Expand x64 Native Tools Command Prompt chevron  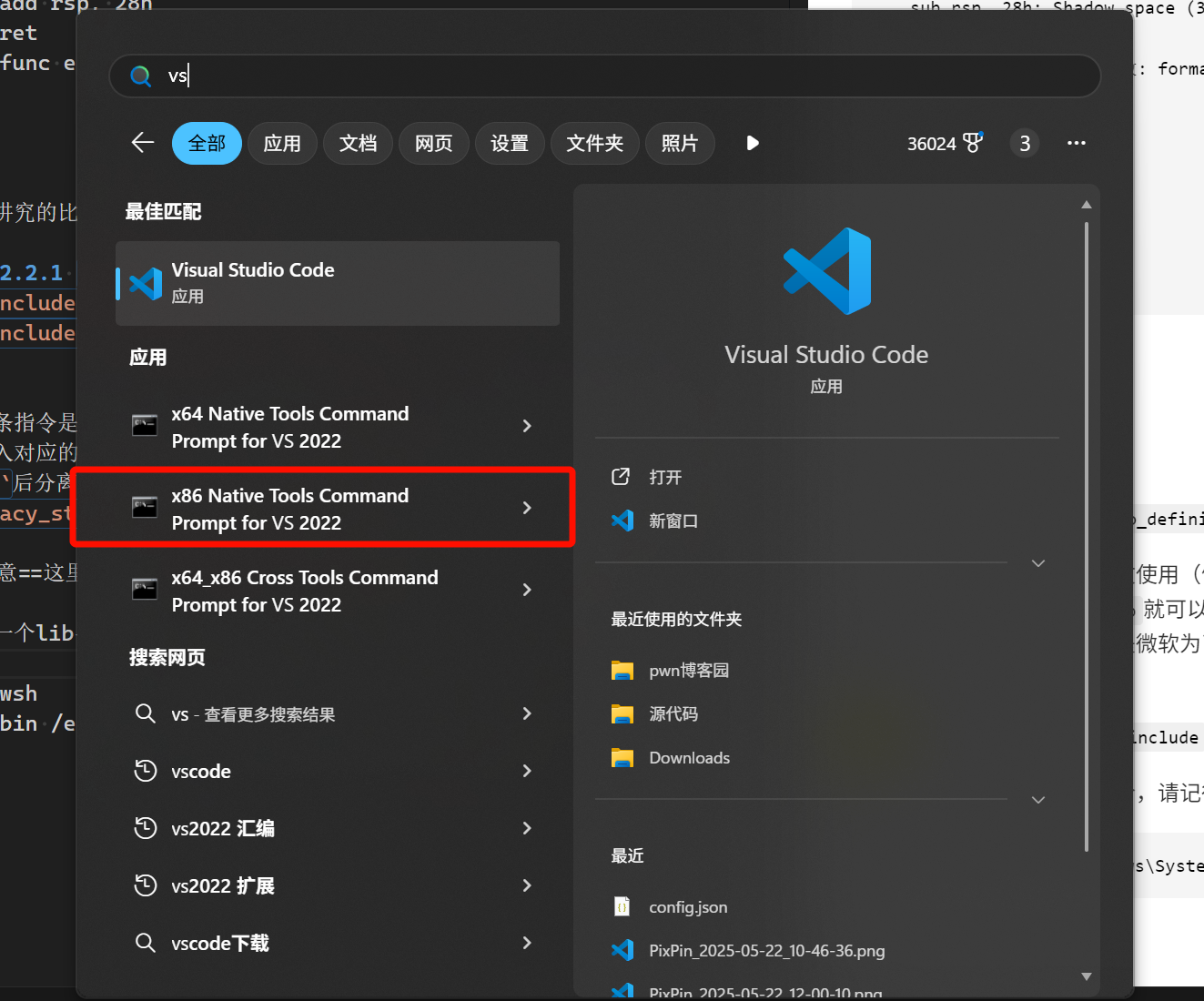pyautogui.click(x=527, y=426)
